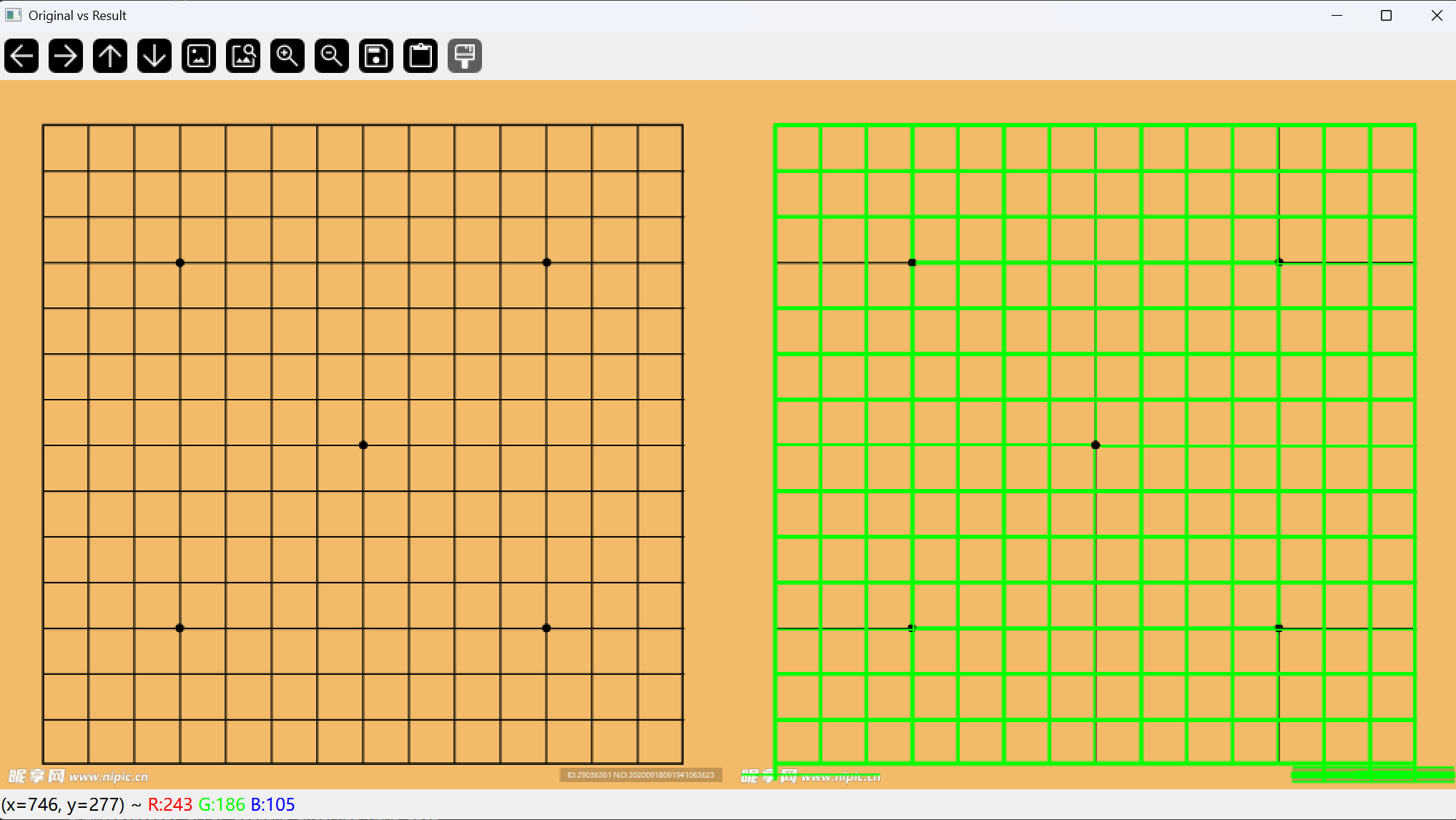Pan the image down with arrow button
Image resolution: width=1456 pixels, height=820 pixels.
[154, 56]
